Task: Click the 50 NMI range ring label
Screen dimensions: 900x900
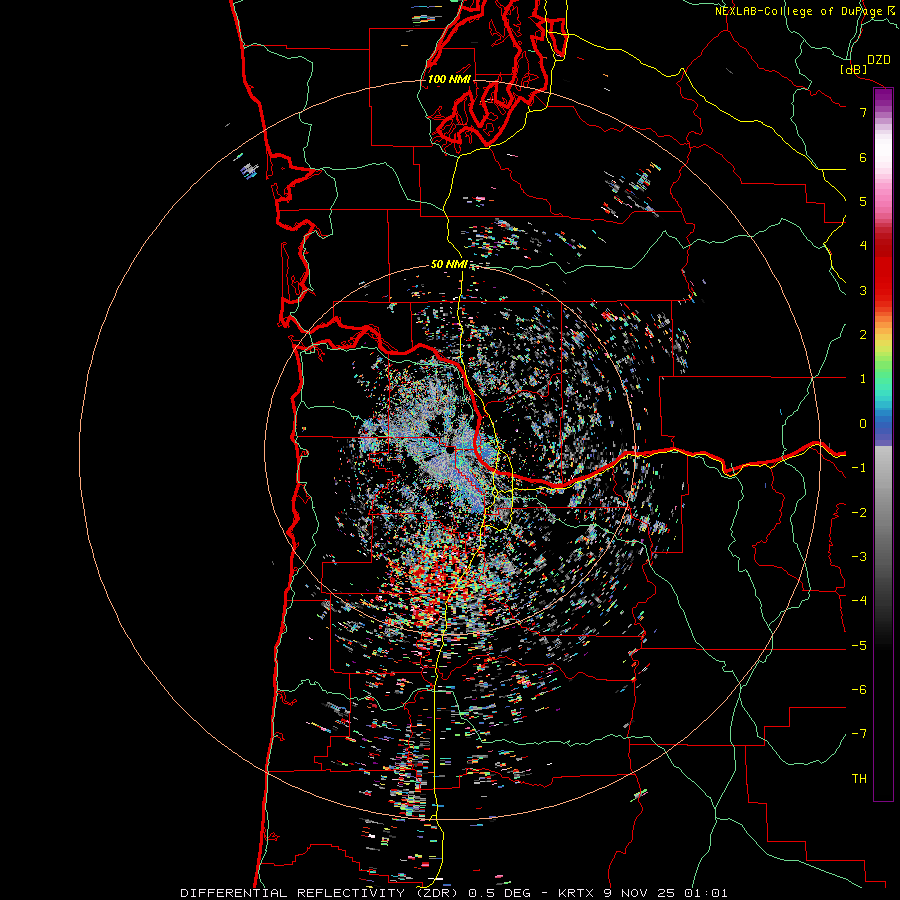Action: point(449,264)
